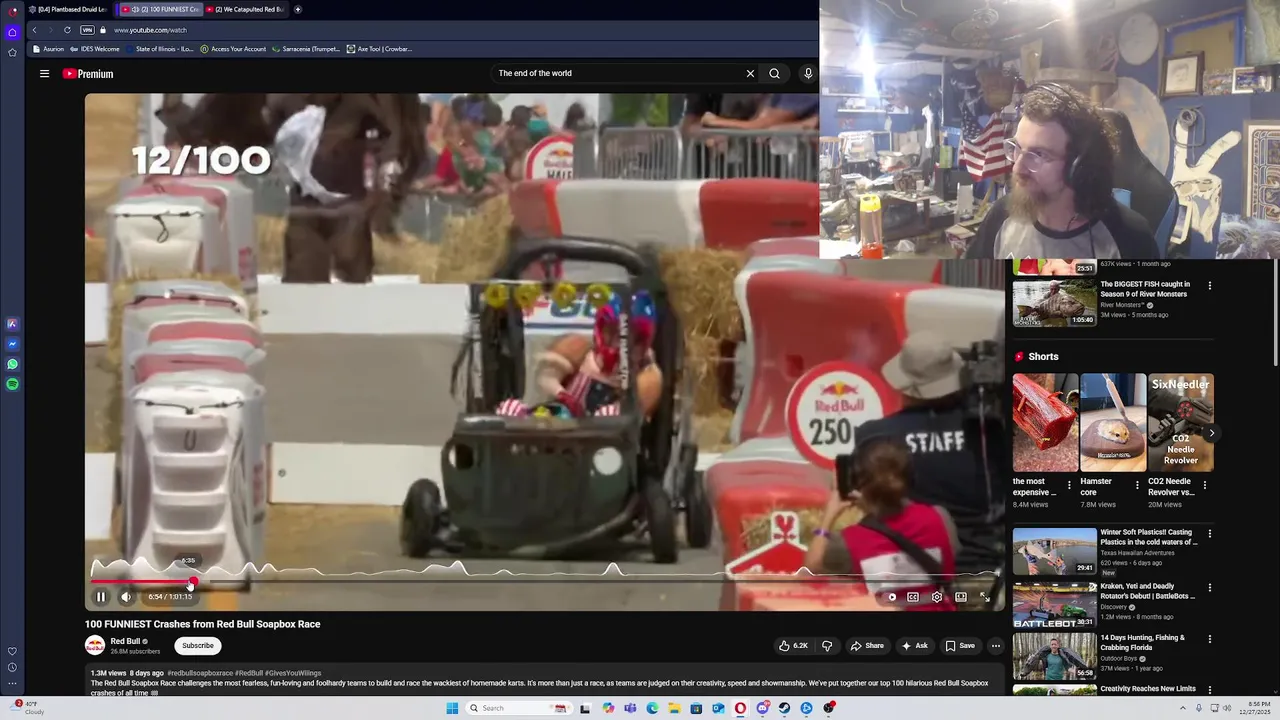1280x720 pixels.
Task: Open options for Winter Soft Plastics video
Action: [1210, 534]
